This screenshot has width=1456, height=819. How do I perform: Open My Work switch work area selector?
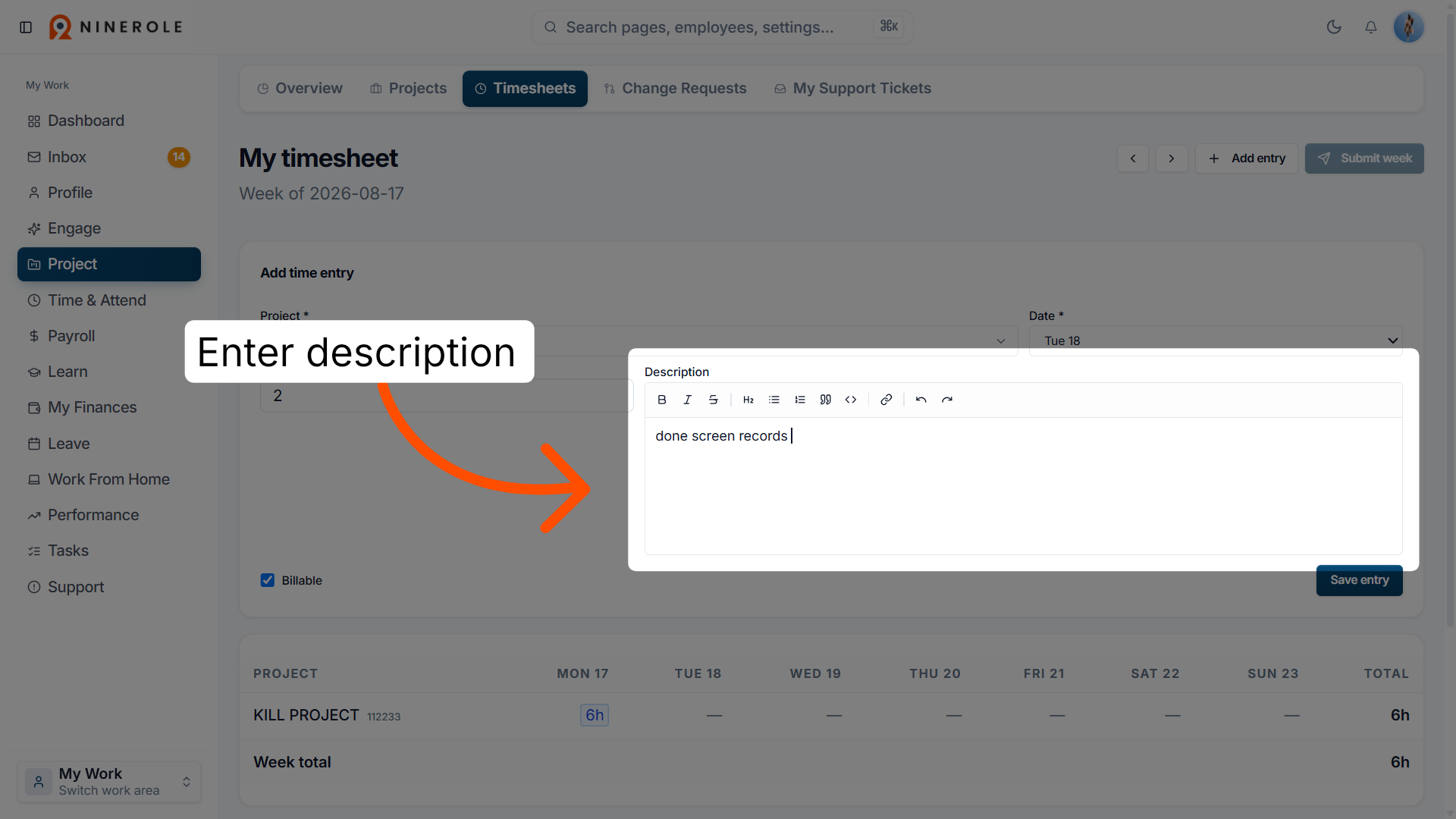pos(109,781)
